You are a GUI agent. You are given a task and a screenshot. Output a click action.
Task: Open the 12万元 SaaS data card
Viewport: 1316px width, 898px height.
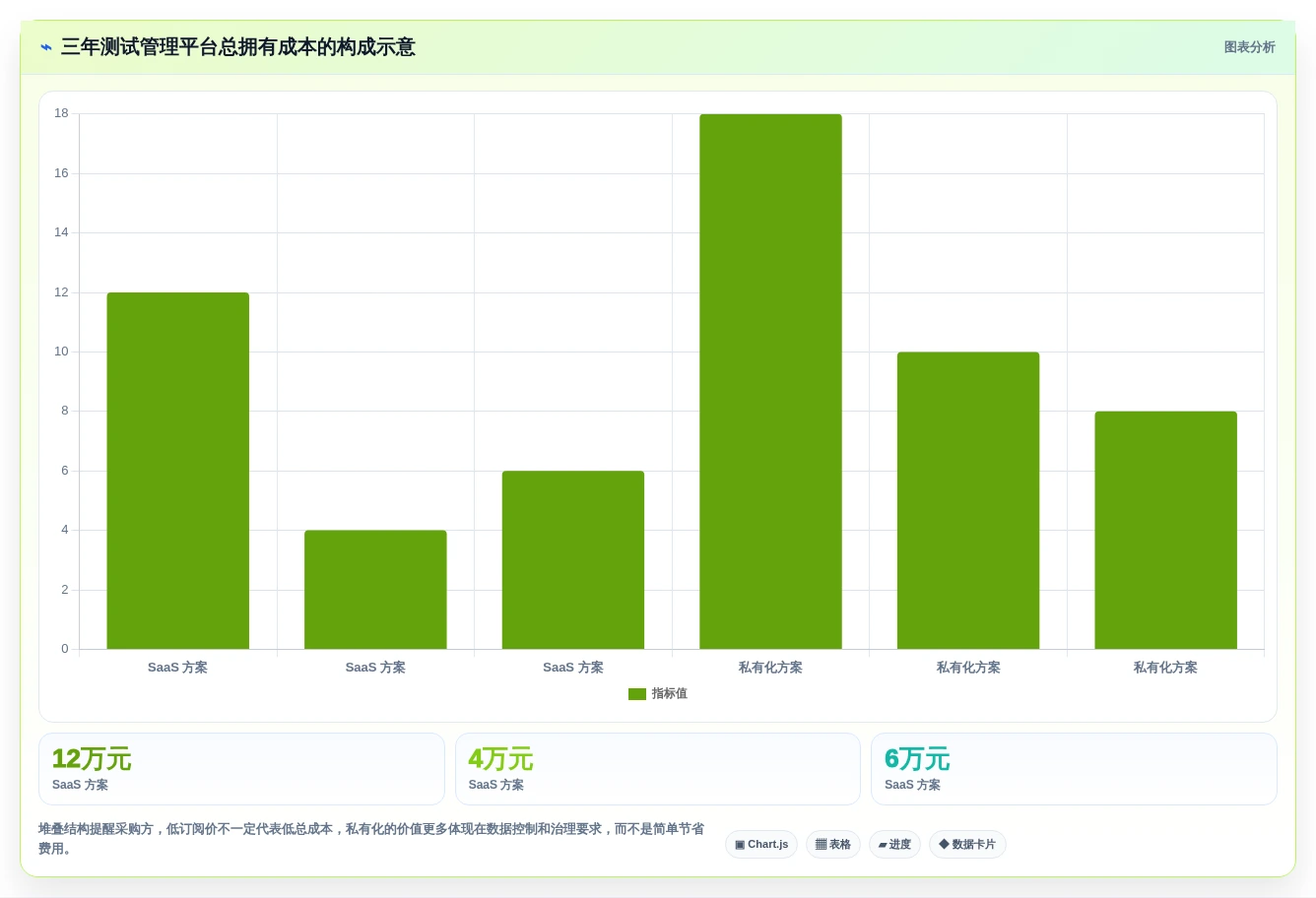(x=241, y=769)
